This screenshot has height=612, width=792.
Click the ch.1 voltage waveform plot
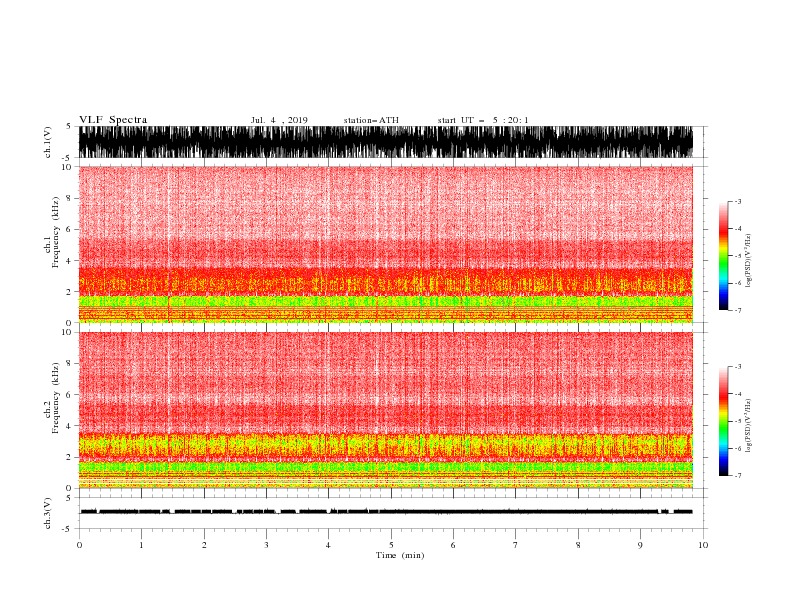point(385,142)
